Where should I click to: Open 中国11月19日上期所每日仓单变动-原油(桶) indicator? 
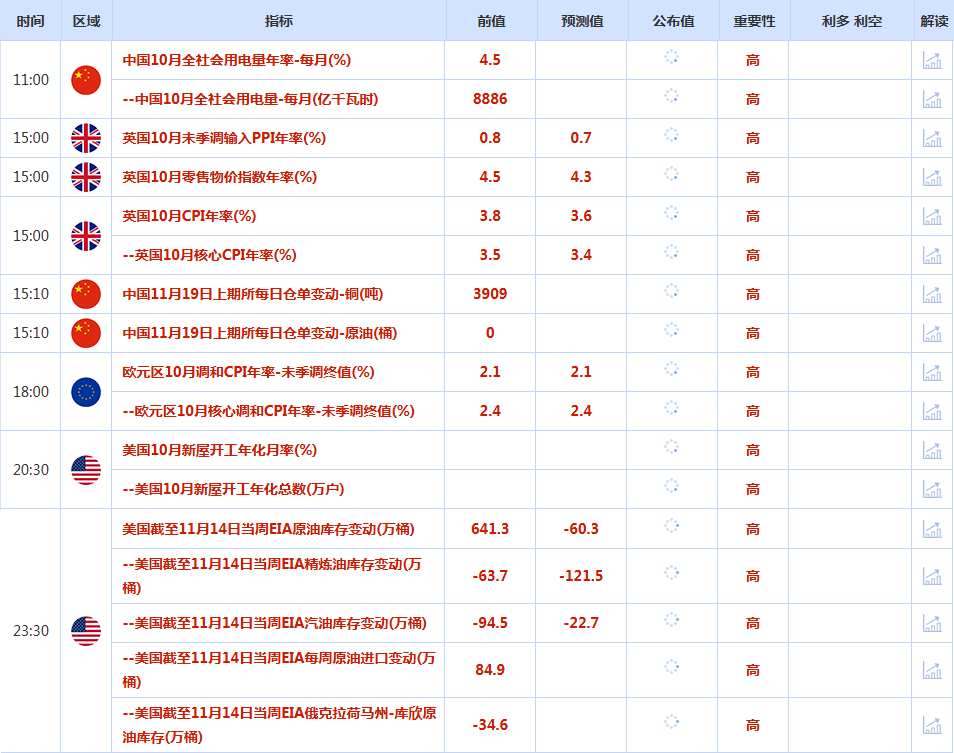pyautogui.click(x=260, y=333)
